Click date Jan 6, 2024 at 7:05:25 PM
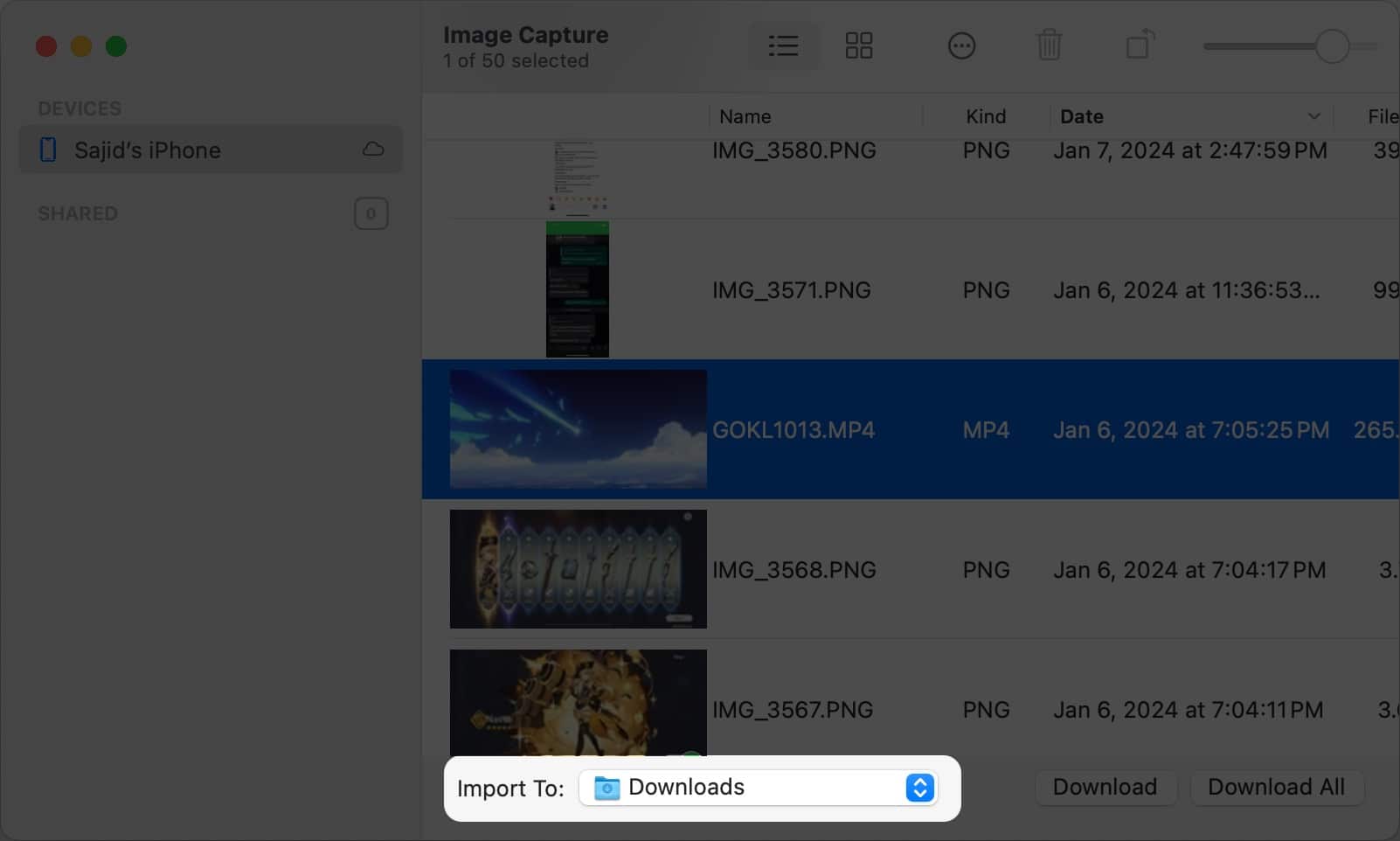This screenshot has height=841, width=1400. (x=1190, y=430)
